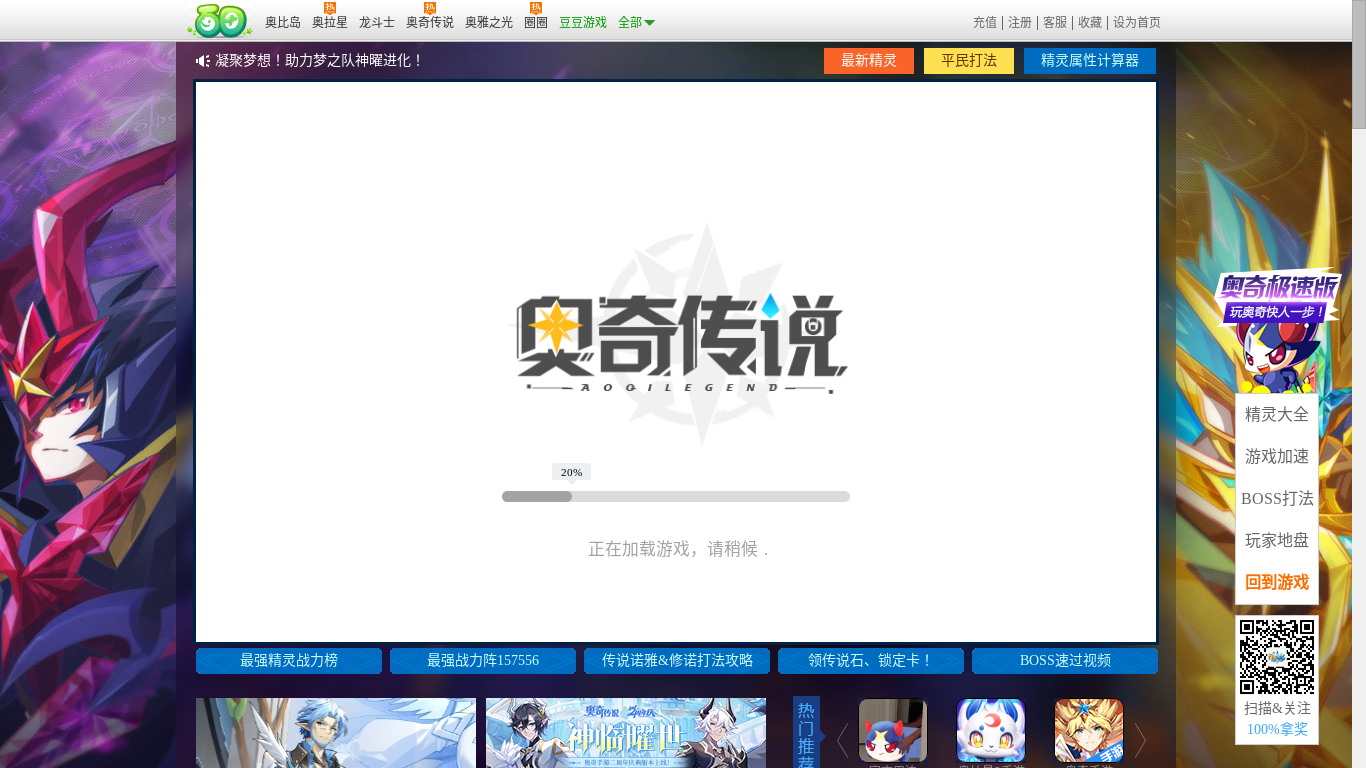Screen dimensions: 1366x768
Task: Open the 精灵属性计算器 button
Action: (1090, 61)
